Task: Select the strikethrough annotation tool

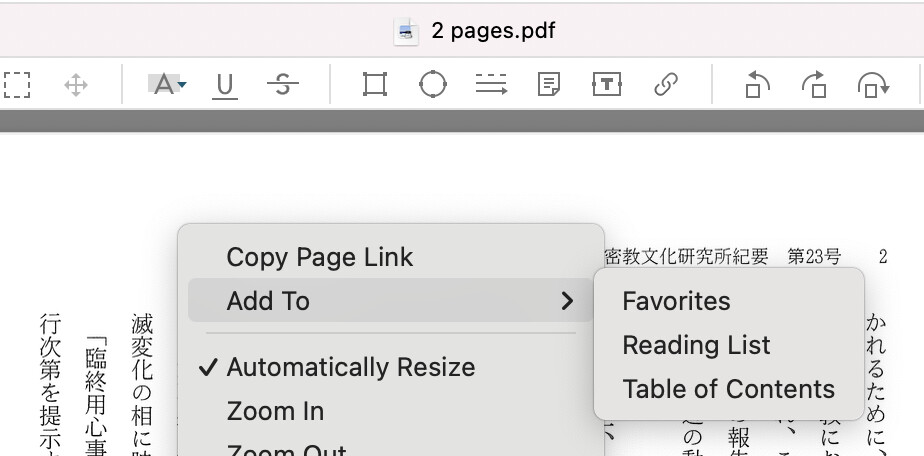Action: [x=283, y=85]
